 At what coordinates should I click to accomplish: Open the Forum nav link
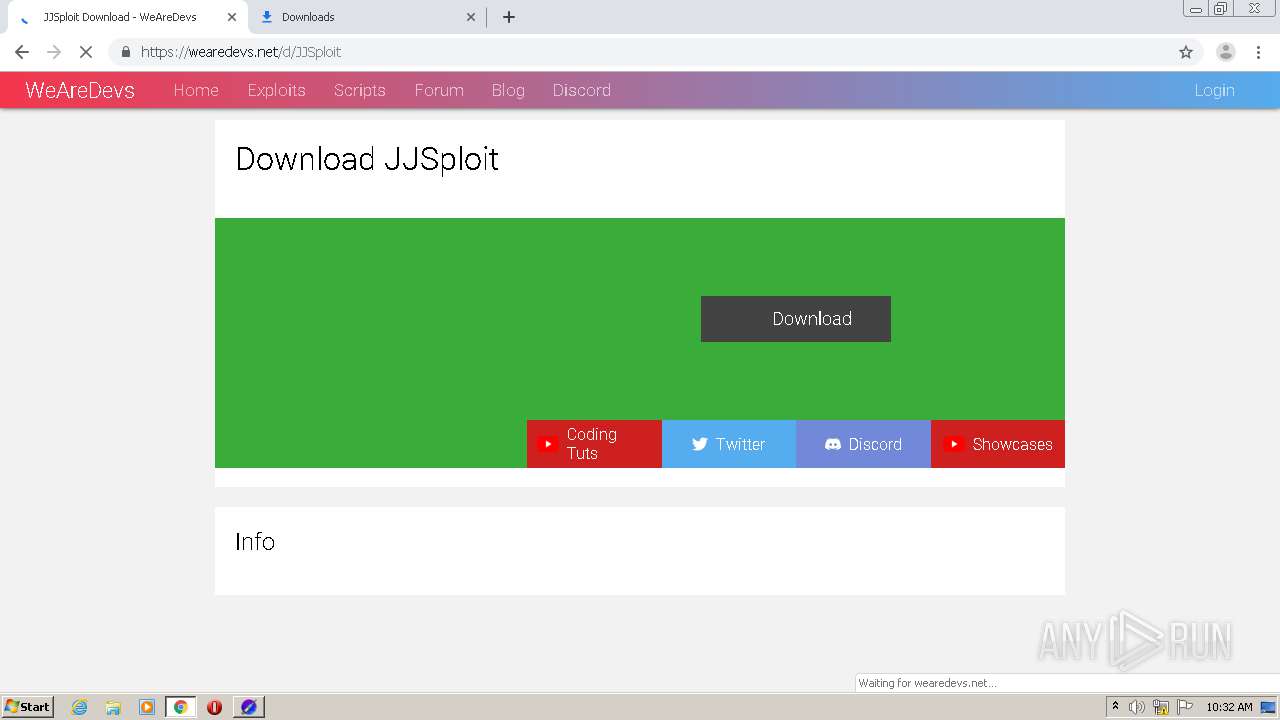pyautogui.click(x=439, y=90)
